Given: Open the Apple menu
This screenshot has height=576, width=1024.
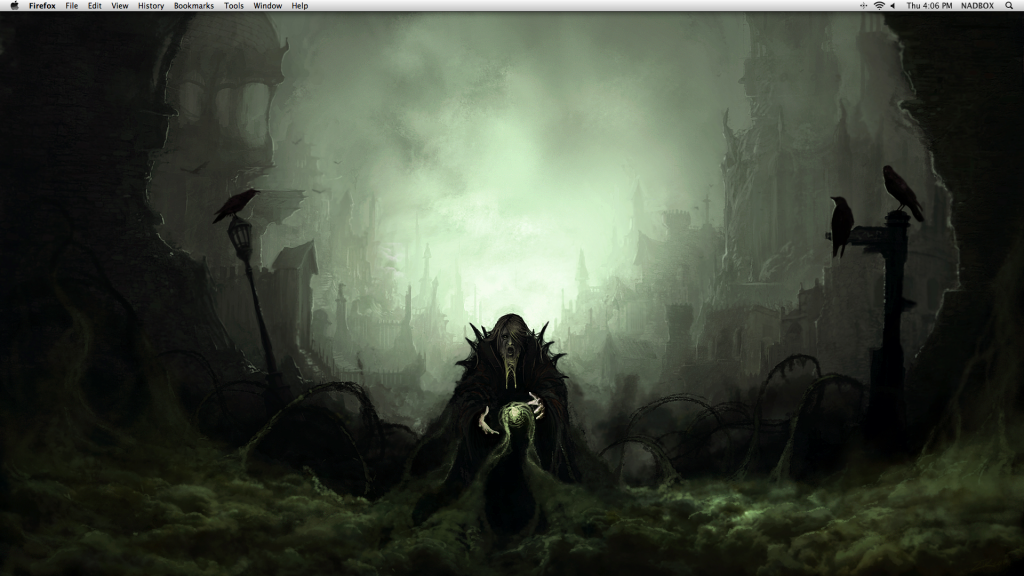Looking at the screenshot, I should tap(14, 6).
